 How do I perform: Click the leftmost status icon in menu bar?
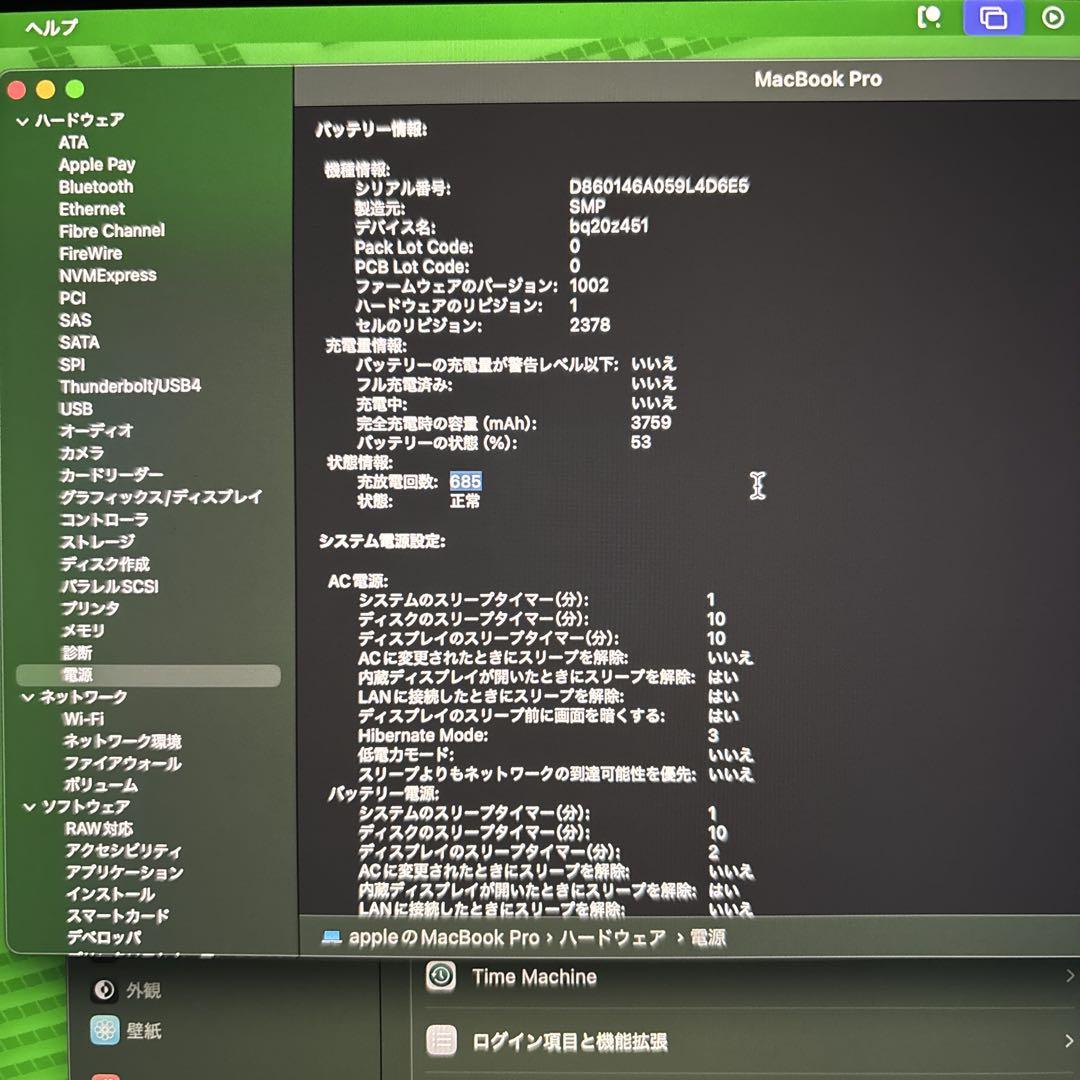click(930, 17)
